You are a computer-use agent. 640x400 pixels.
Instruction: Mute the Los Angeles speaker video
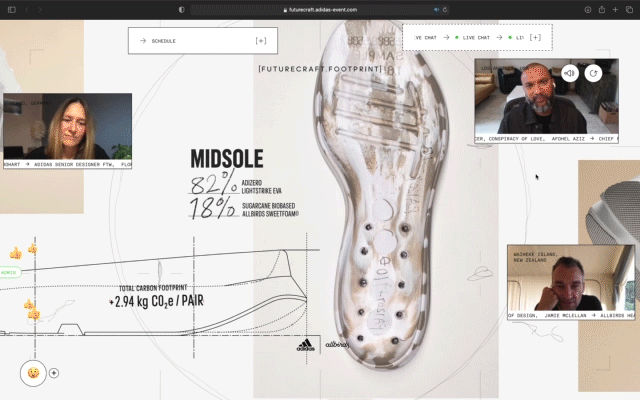(x=570, y=73)
